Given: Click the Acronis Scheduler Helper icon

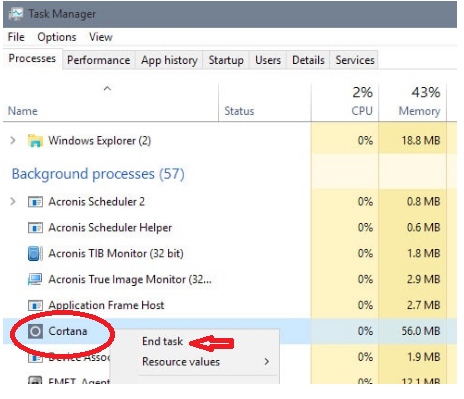Looking at the screenshot, I should pos(35,228).
